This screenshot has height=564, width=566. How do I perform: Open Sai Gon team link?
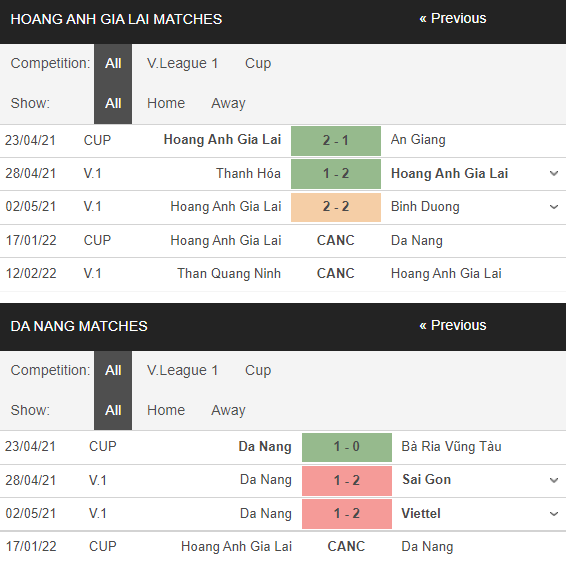(426, 480)
